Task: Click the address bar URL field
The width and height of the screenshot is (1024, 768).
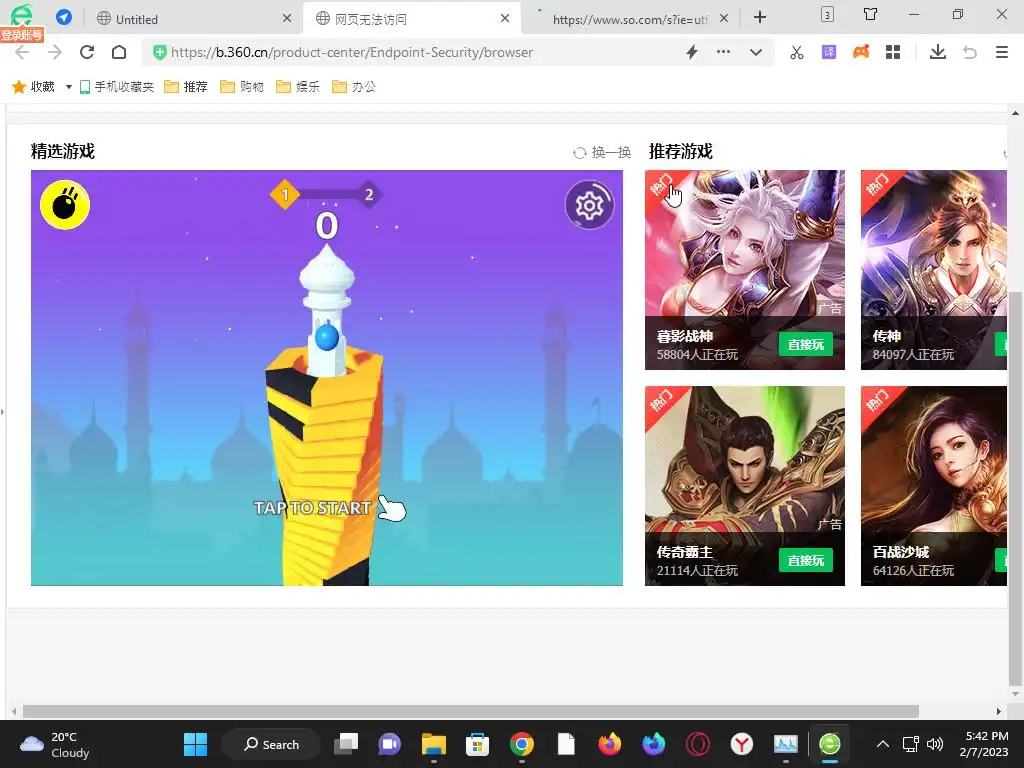Action: [418, 52]
